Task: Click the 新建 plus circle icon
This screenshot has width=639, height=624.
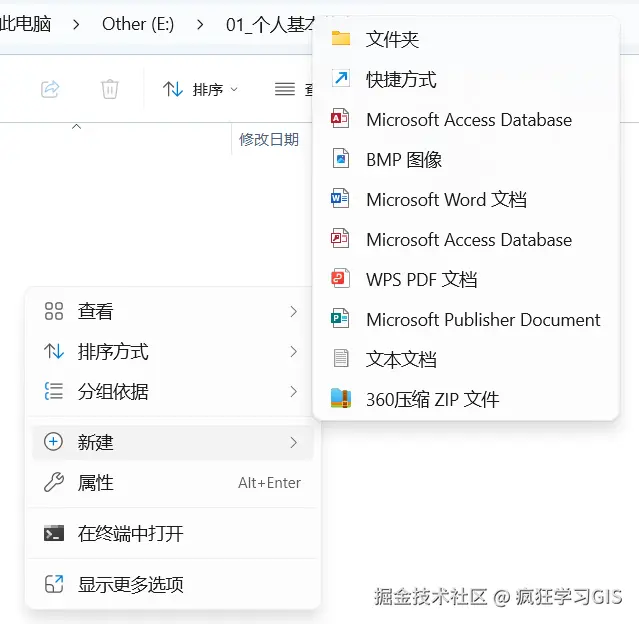Action: pyautogui.click(x=53, y=442)
